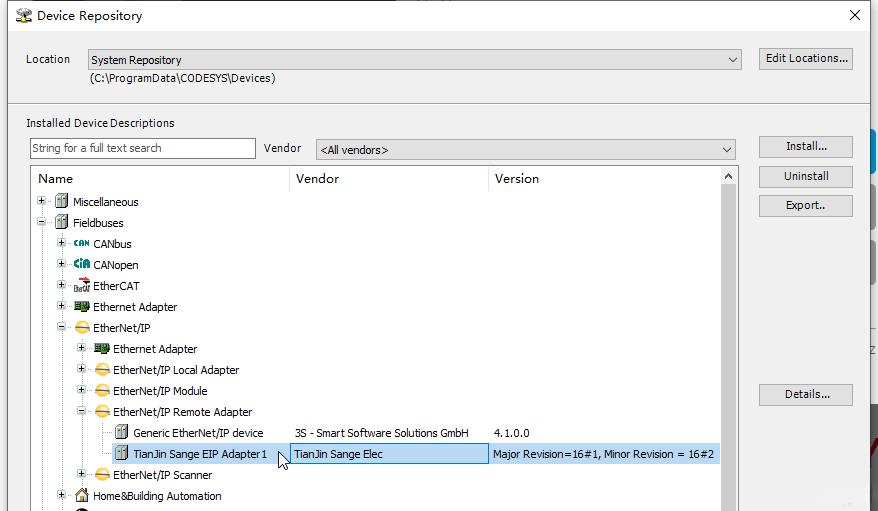Select the EtherNet/IP Module label
Image resolution: width=878 pixels, height=511 pixels.
click(160, 391)
